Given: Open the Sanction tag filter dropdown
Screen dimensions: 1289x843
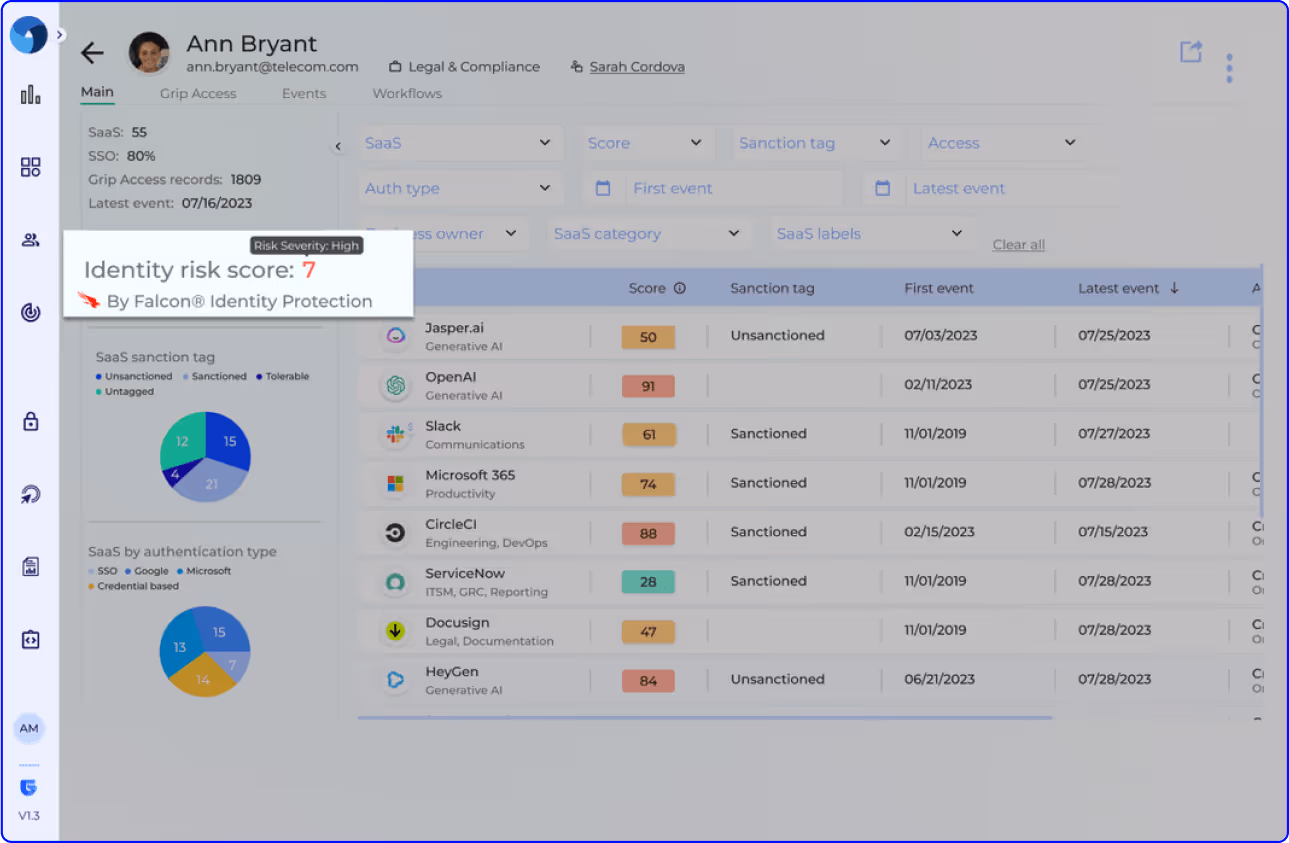Looking at the screenshot, I should click(816, 143).
